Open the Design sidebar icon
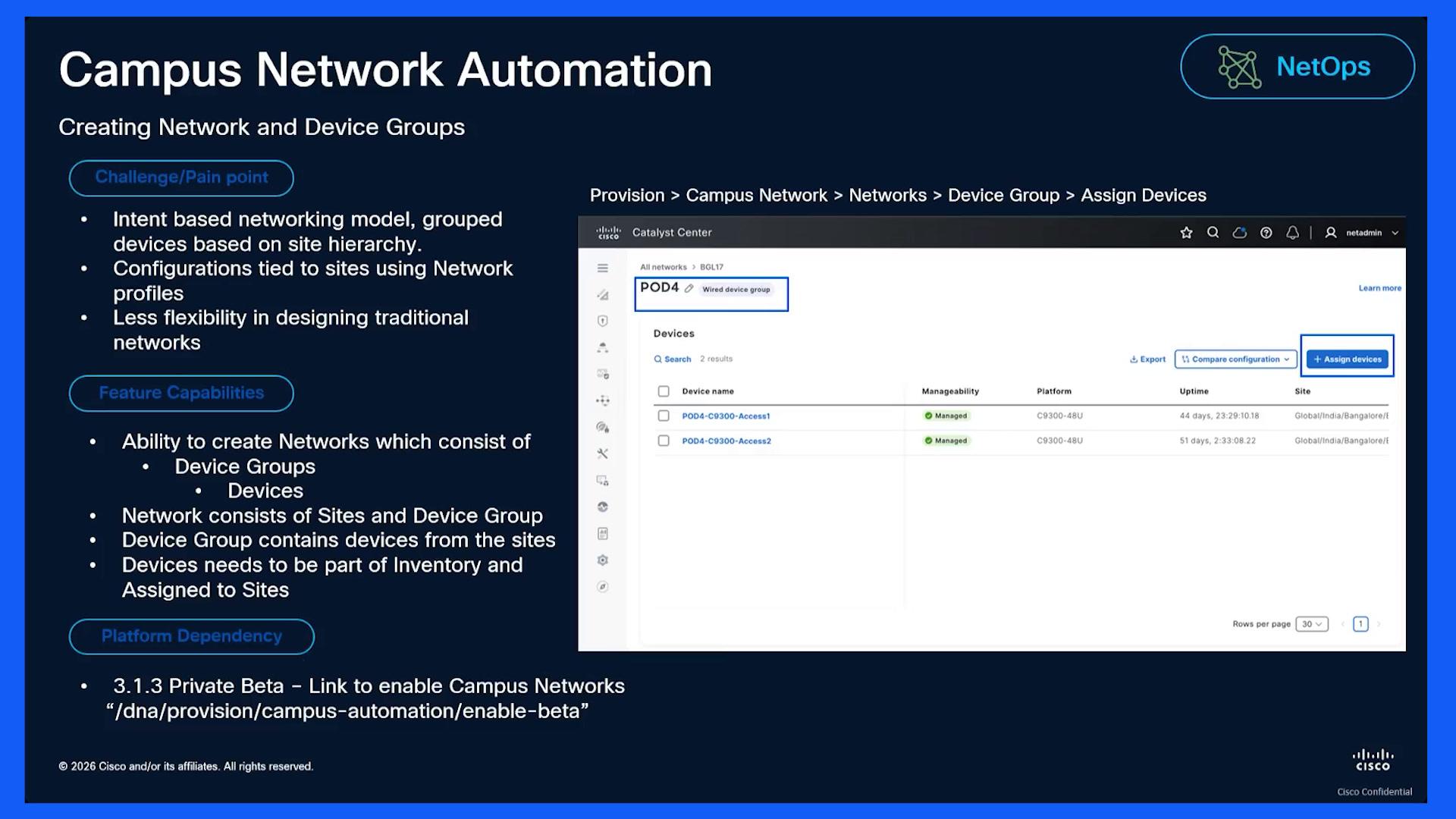The width and height of the screenshot is (1456, 819). [x=603, y=295]
